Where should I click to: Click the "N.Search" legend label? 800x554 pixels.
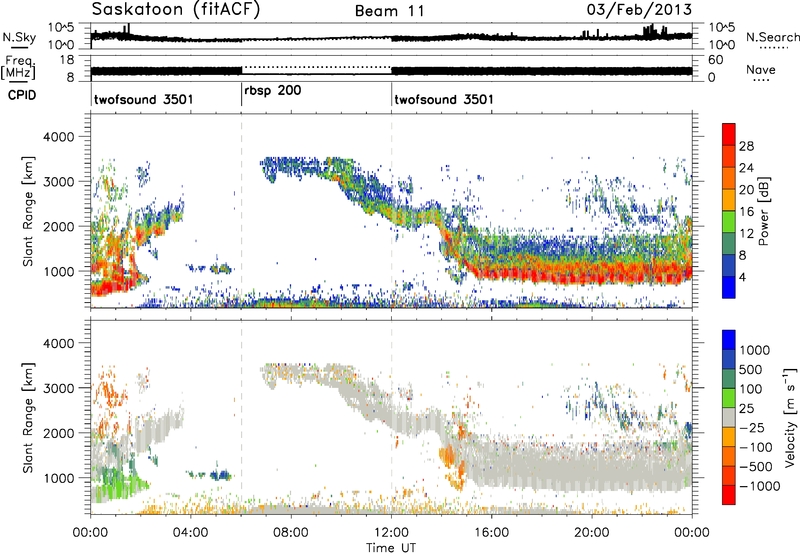coord(772,37)
